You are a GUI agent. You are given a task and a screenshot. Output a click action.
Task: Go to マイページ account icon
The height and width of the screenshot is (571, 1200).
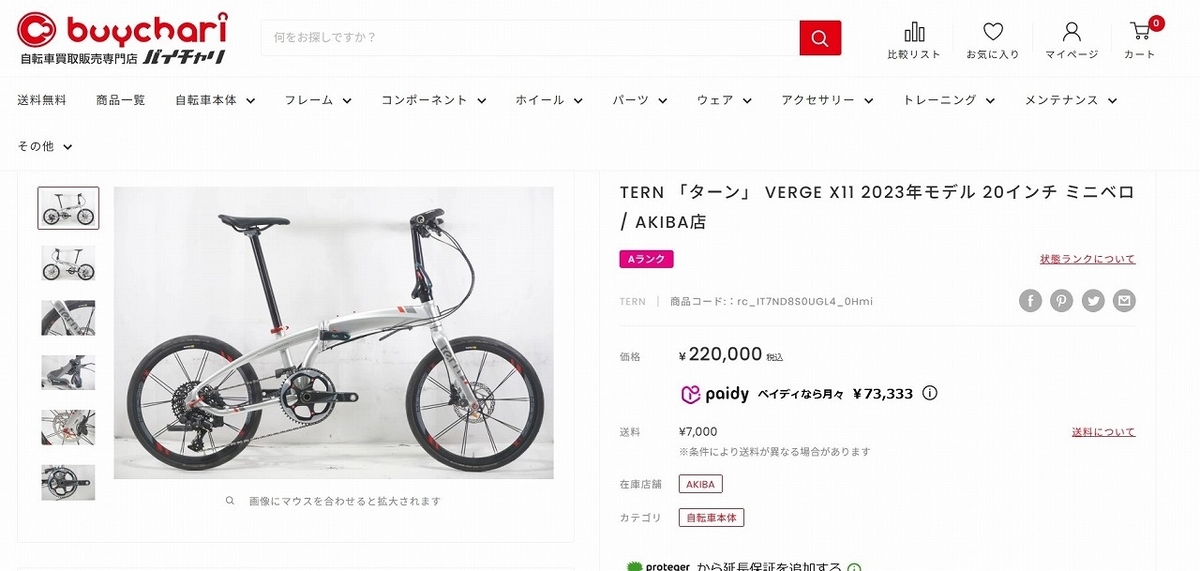pos(1072,41)
